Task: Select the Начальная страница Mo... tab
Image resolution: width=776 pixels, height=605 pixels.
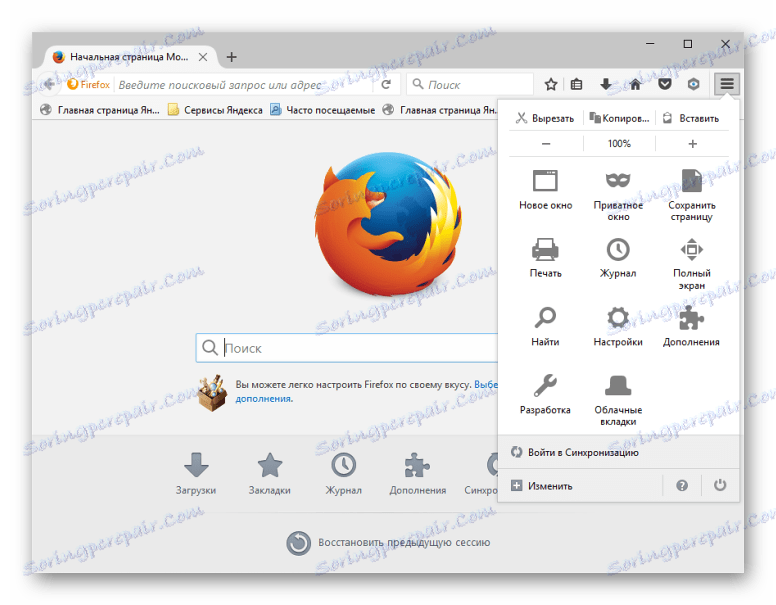Action: (x=129, y=57)
